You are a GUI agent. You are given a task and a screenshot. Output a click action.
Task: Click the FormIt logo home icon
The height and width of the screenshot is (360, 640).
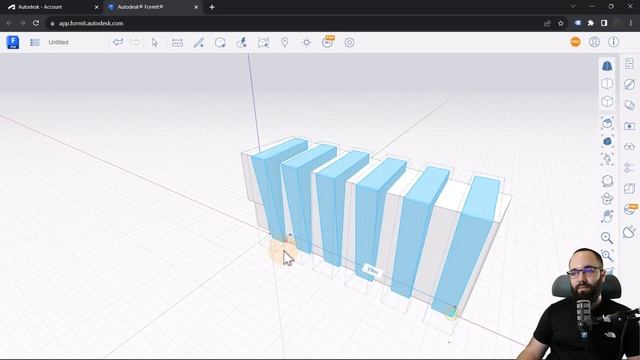pos(13,42)
